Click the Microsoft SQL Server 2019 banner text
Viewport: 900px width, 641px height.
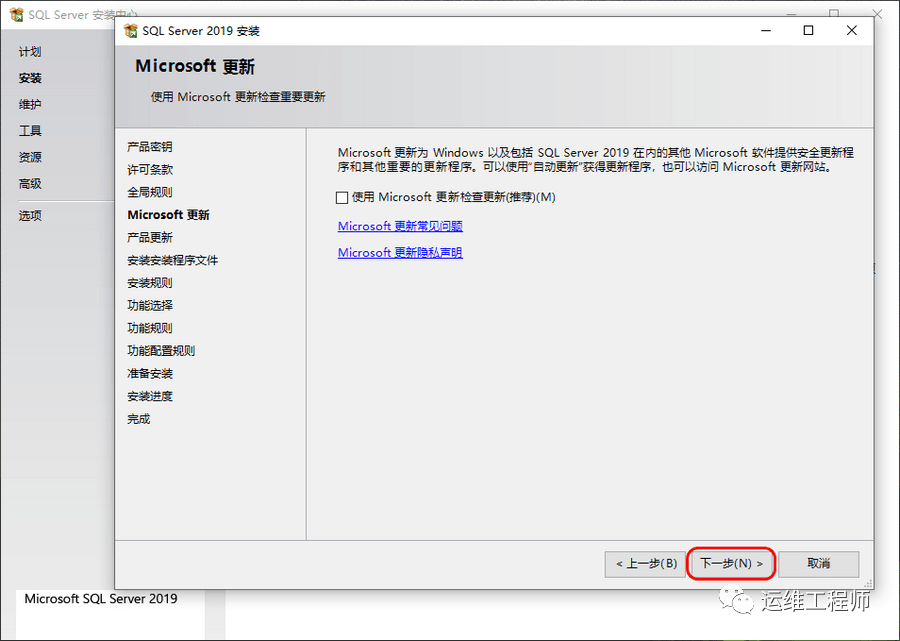click(x=101, y=599)
